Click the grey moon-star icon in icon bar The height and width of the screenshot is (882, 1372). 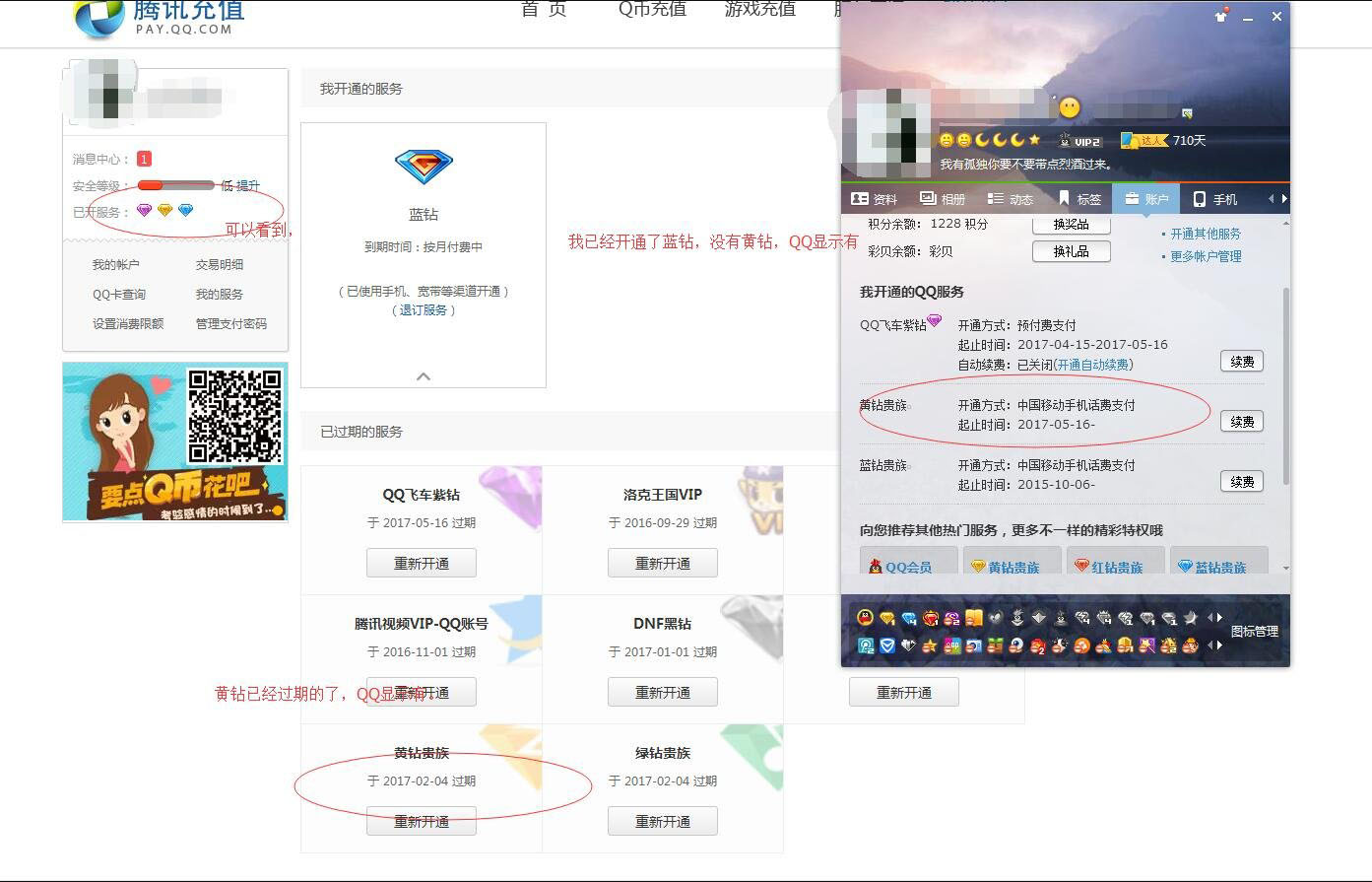tap(1190, 617)
